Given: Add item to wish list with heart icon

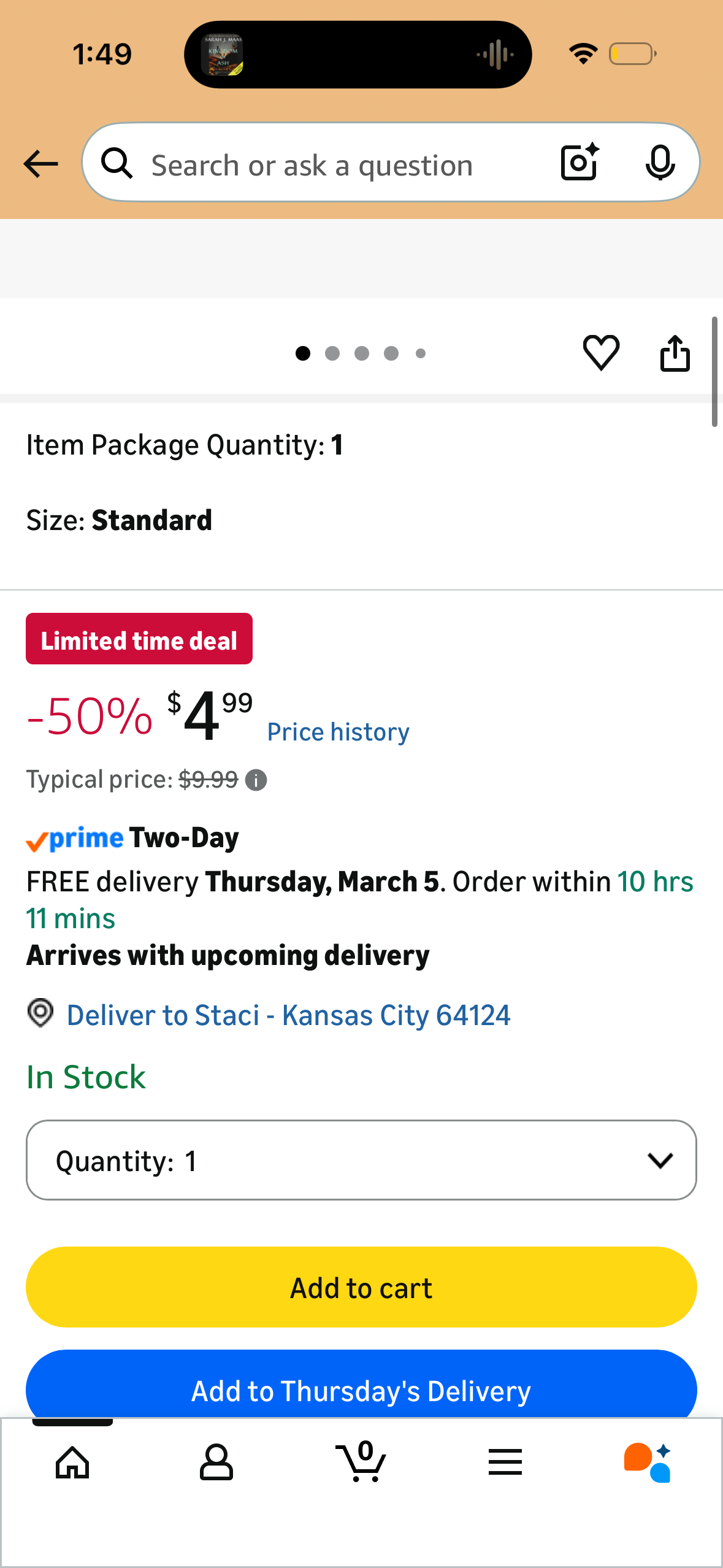Looking at the screenshot, I should (x=601, y=353).
